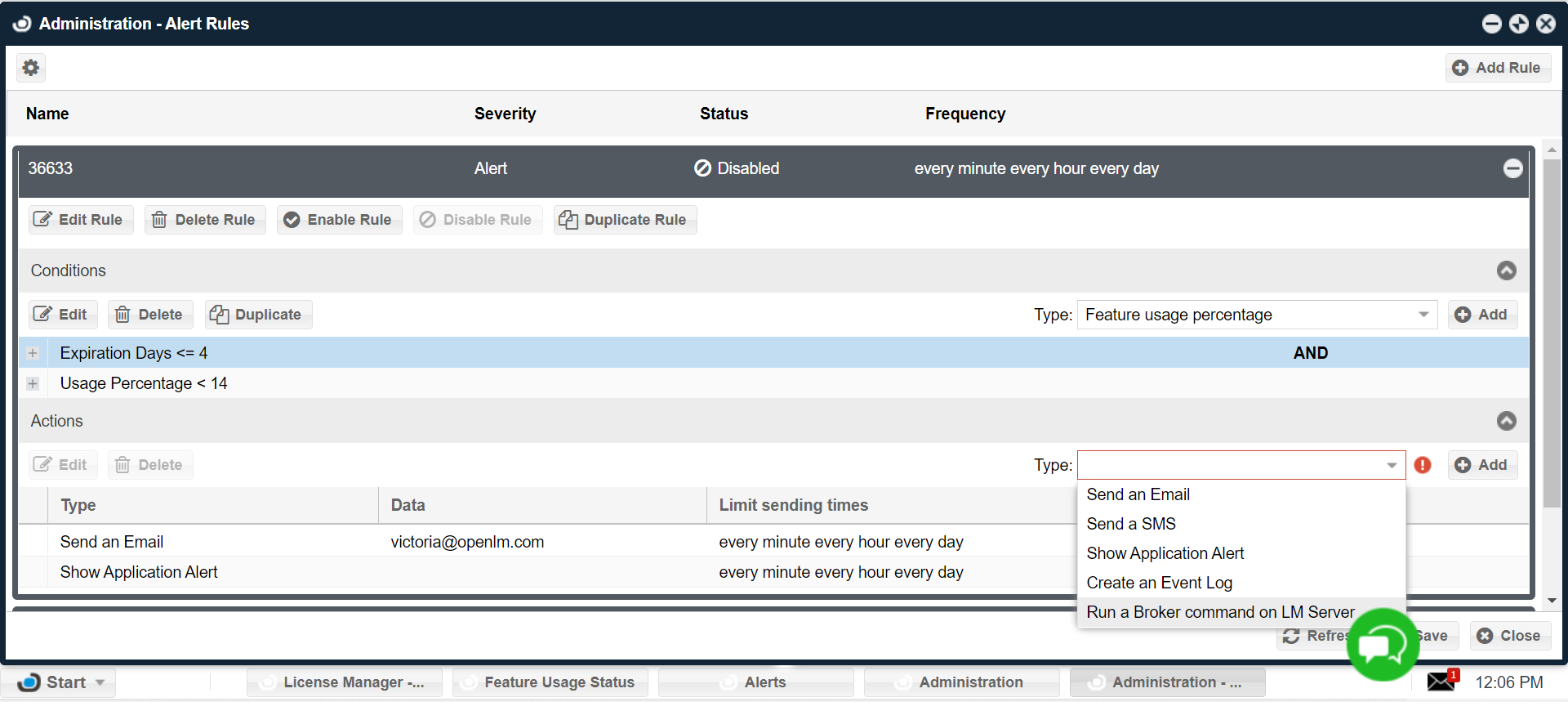Expand the Usage Percentage condition row
This screenshot has width=1568, height=702.
click(x=33, y=383)
